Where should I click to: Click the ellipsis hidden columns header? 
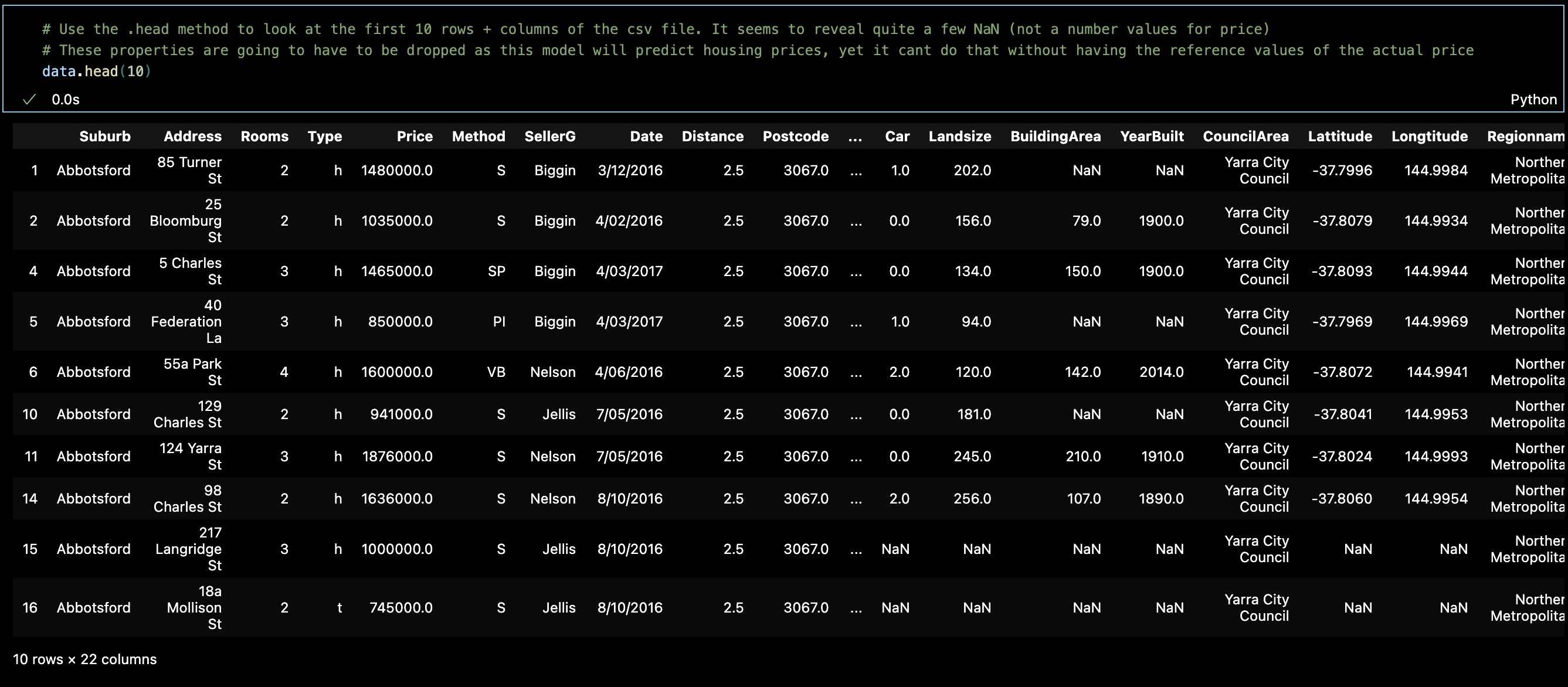(x=854, y=137)
